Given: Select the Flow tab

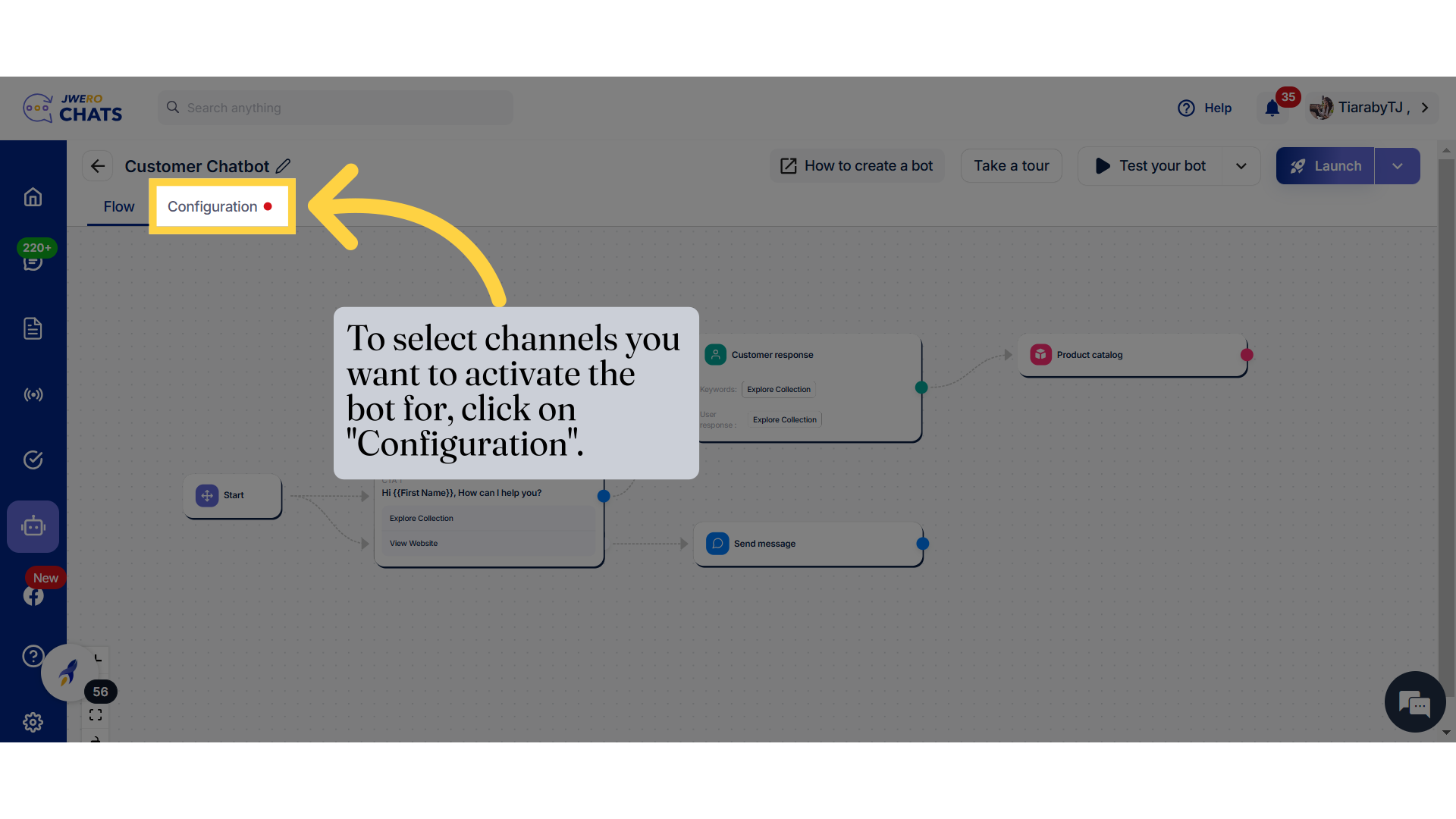Looking at the screenshot, I should click(118, 206).
